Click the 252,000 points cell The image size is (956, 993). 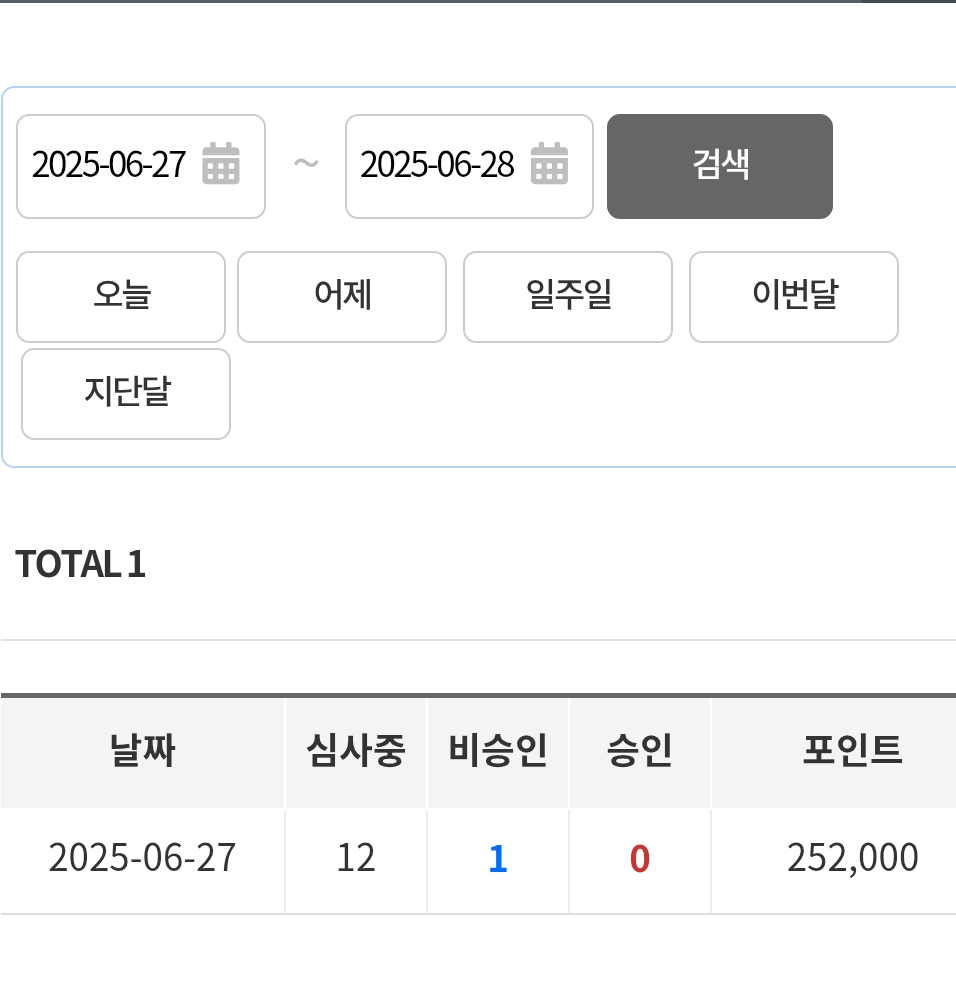852,859
